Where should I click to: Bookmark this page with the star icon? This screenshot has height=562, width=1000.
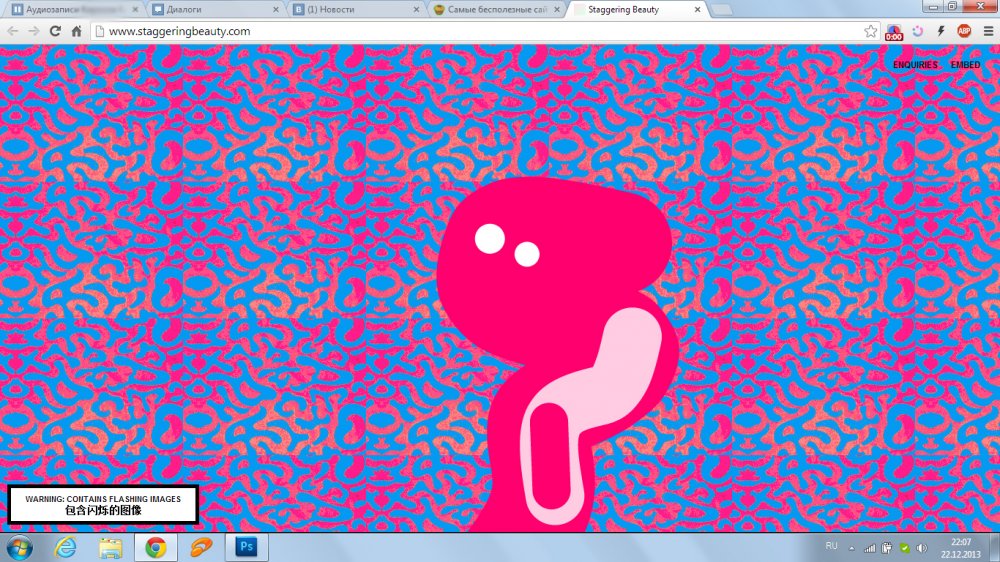tap(871, 31)
